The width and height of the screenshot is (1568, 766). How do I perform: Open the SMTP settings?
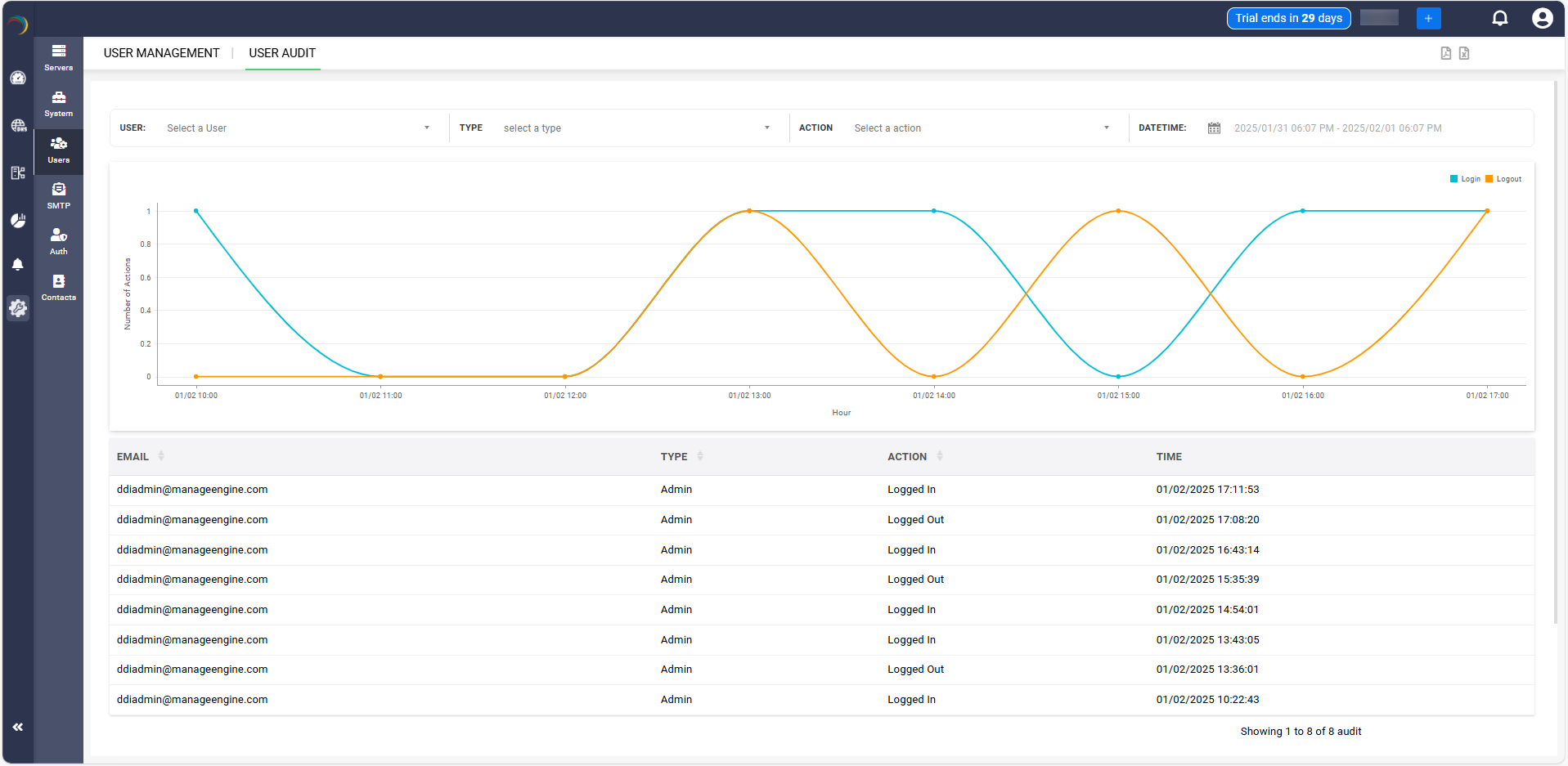(x=59, y=196)
